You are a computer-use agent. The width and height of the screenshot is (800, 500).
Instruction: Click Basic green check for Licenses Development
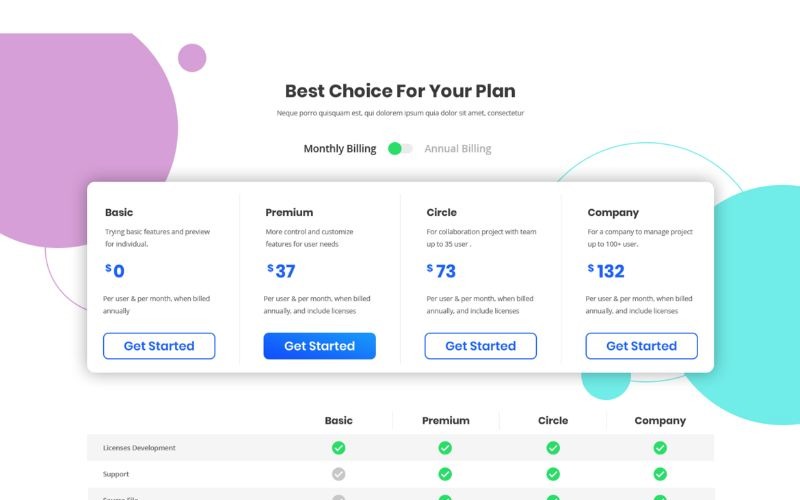[339, 448]
